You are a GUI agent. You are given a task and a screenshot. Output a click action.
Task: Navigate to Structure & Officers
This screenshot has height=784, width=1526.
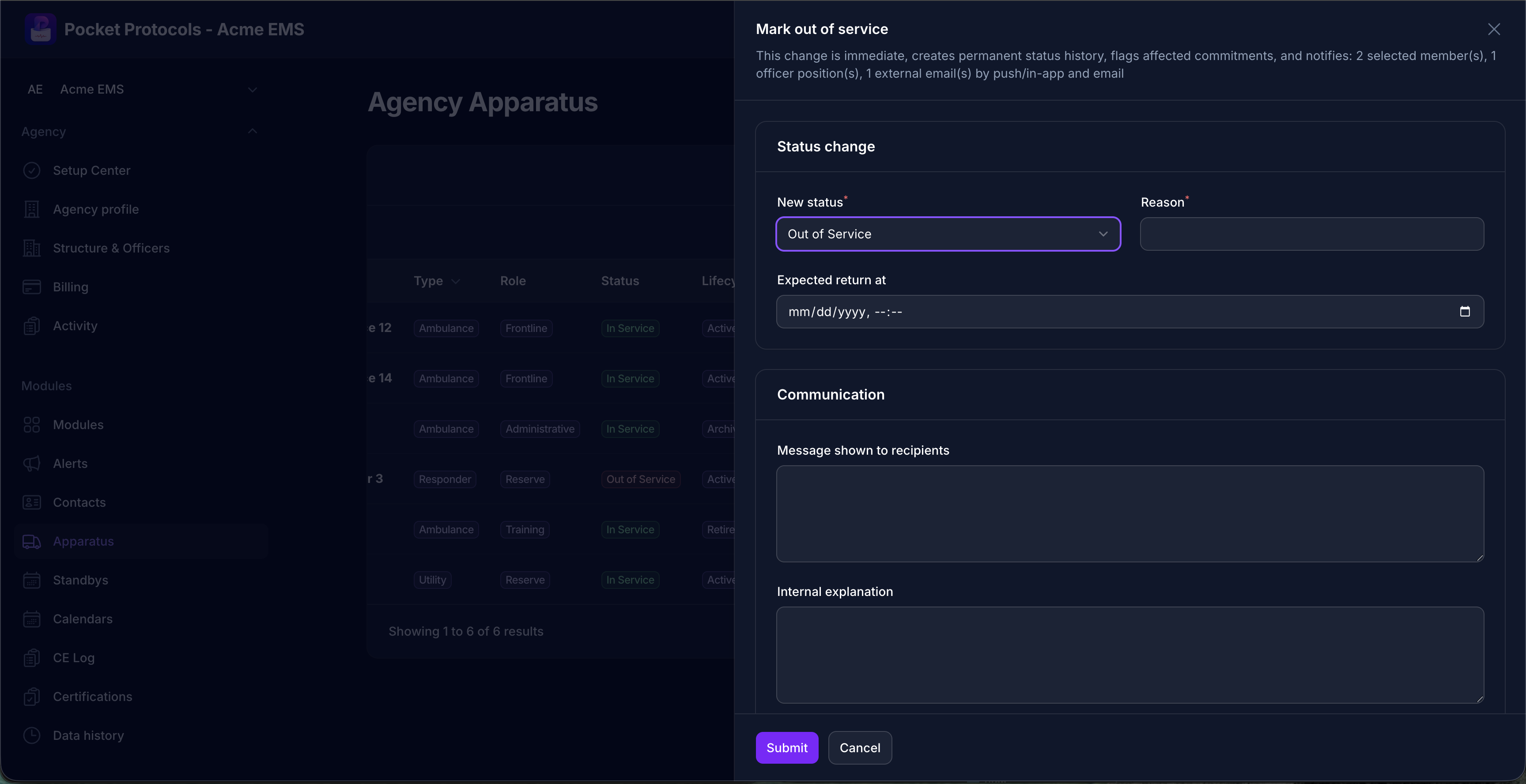(x=111, y=248)
